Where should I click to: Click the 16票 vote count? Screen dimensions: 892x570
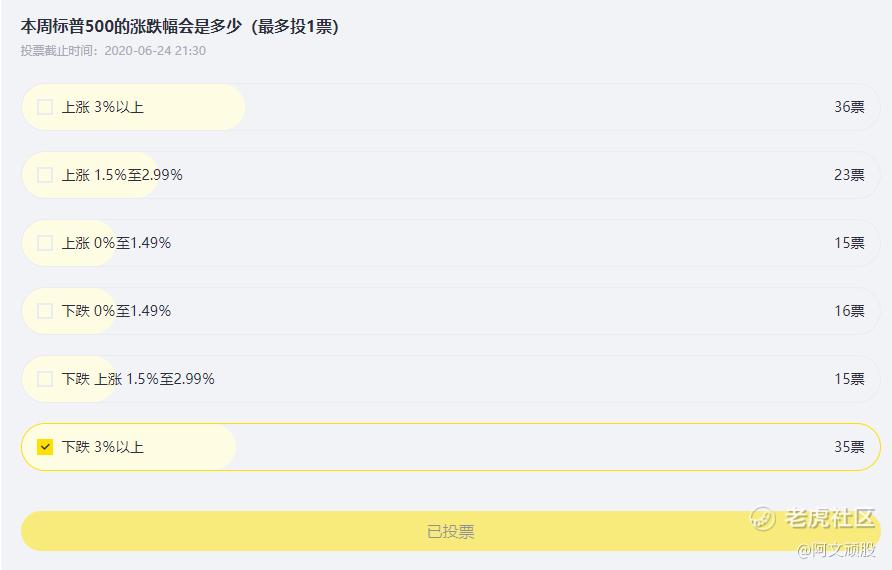pyautogui.click(x=849, y=311)
